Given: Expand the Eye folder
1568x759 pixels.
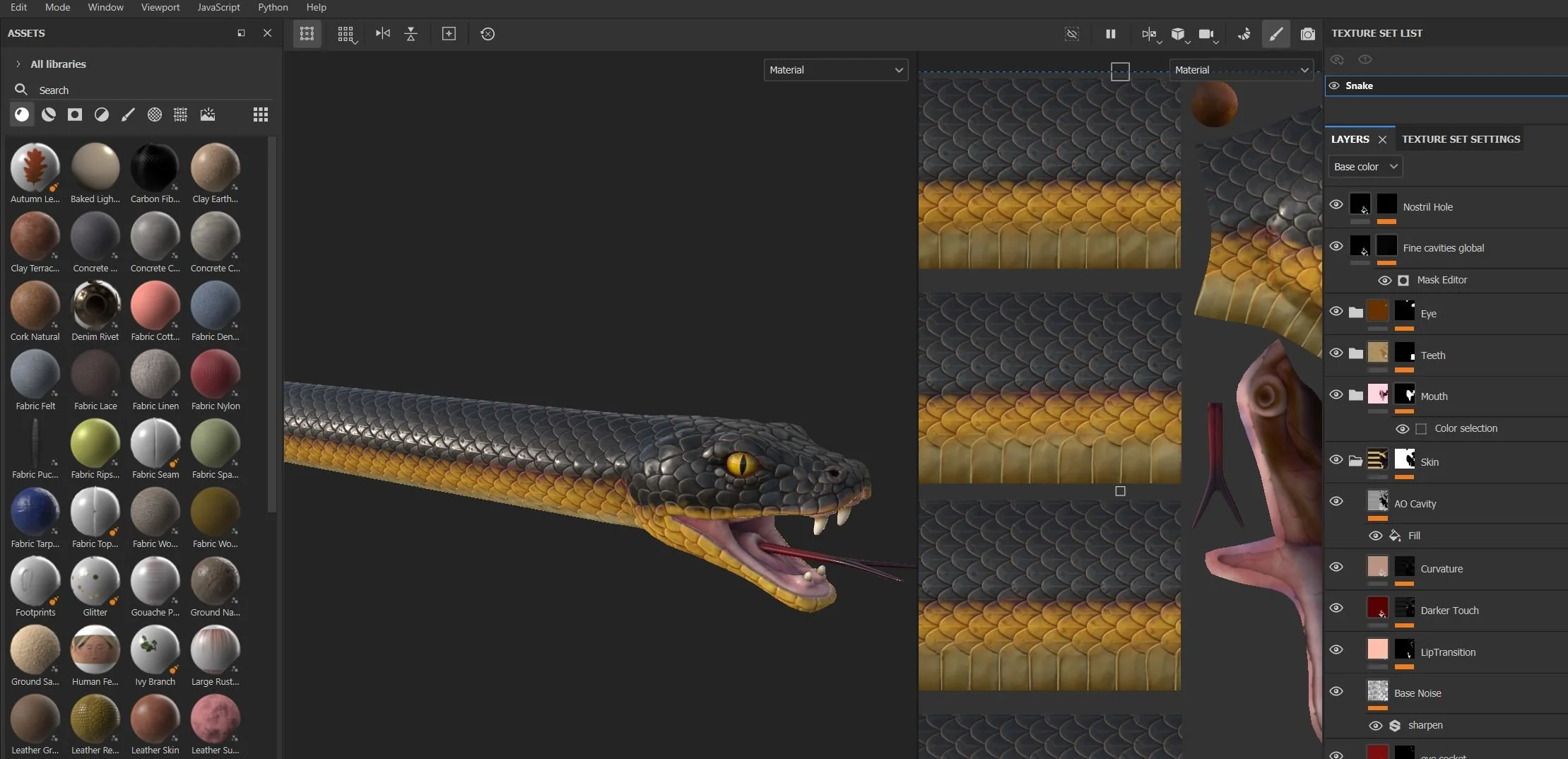Looking at the screenshot, I should pyautogui.click(x=1355, y=313).
